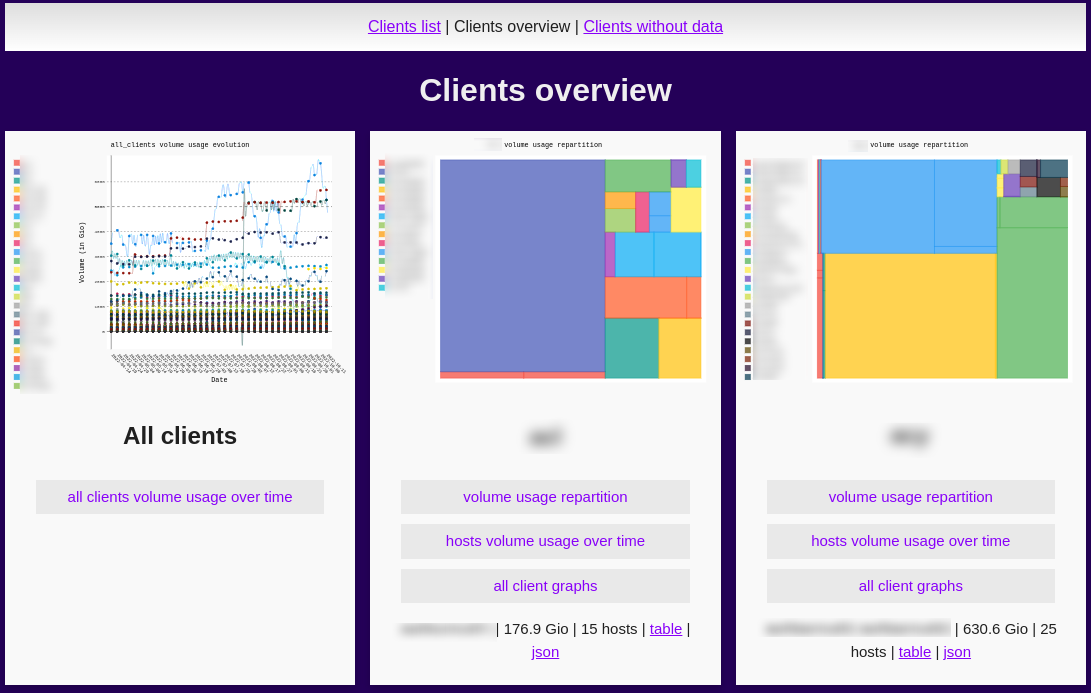Select the large purple block in middle treemap

pos(523,266)
